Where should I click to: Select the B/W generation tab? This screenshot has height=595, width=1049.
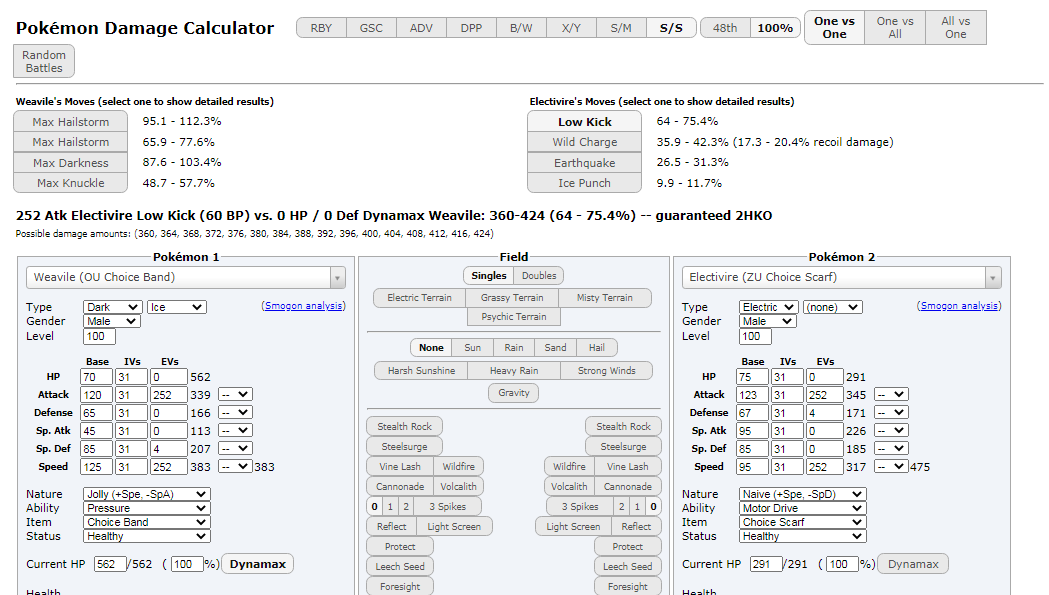[521, 28]
